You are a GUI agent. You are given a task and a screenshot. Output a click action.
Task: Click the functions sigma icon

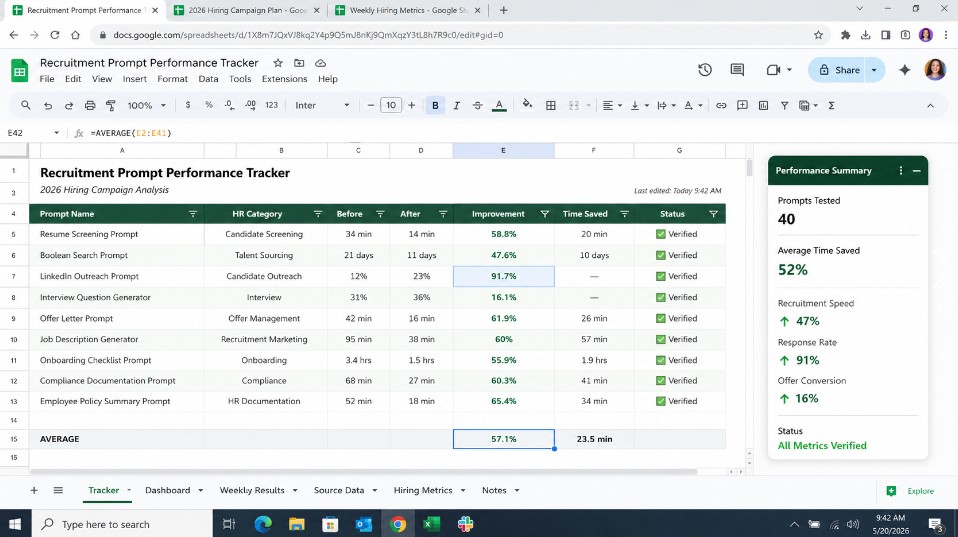831,106
